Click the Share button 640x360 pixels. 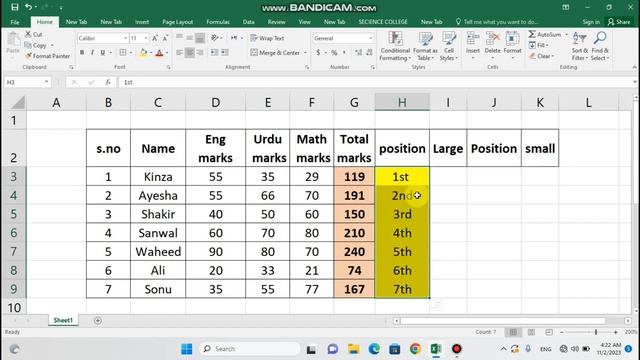click(618, 22)
